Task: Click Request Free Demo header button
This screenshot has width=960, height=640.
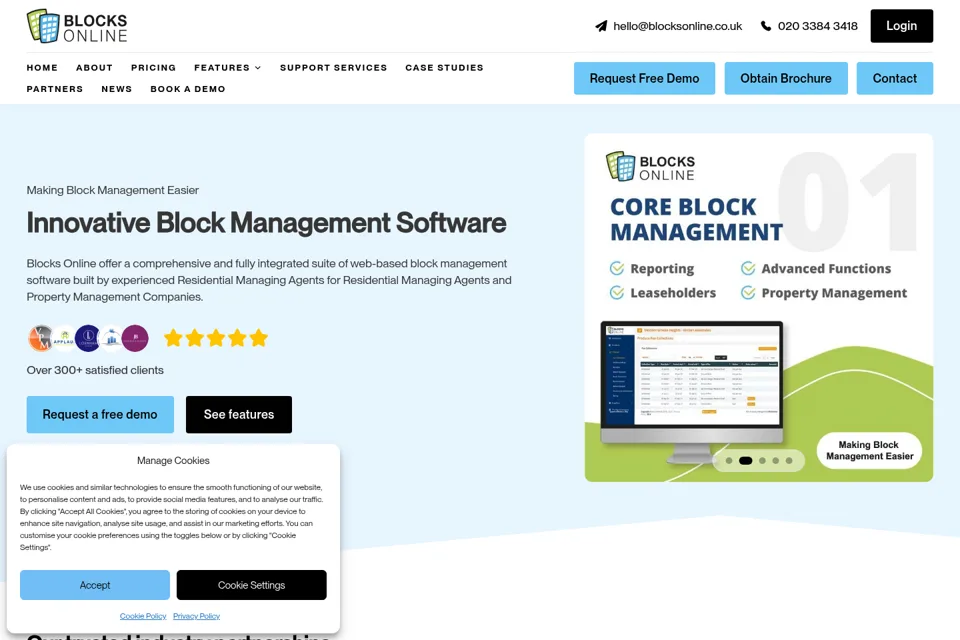Action: tap(644, 78)
